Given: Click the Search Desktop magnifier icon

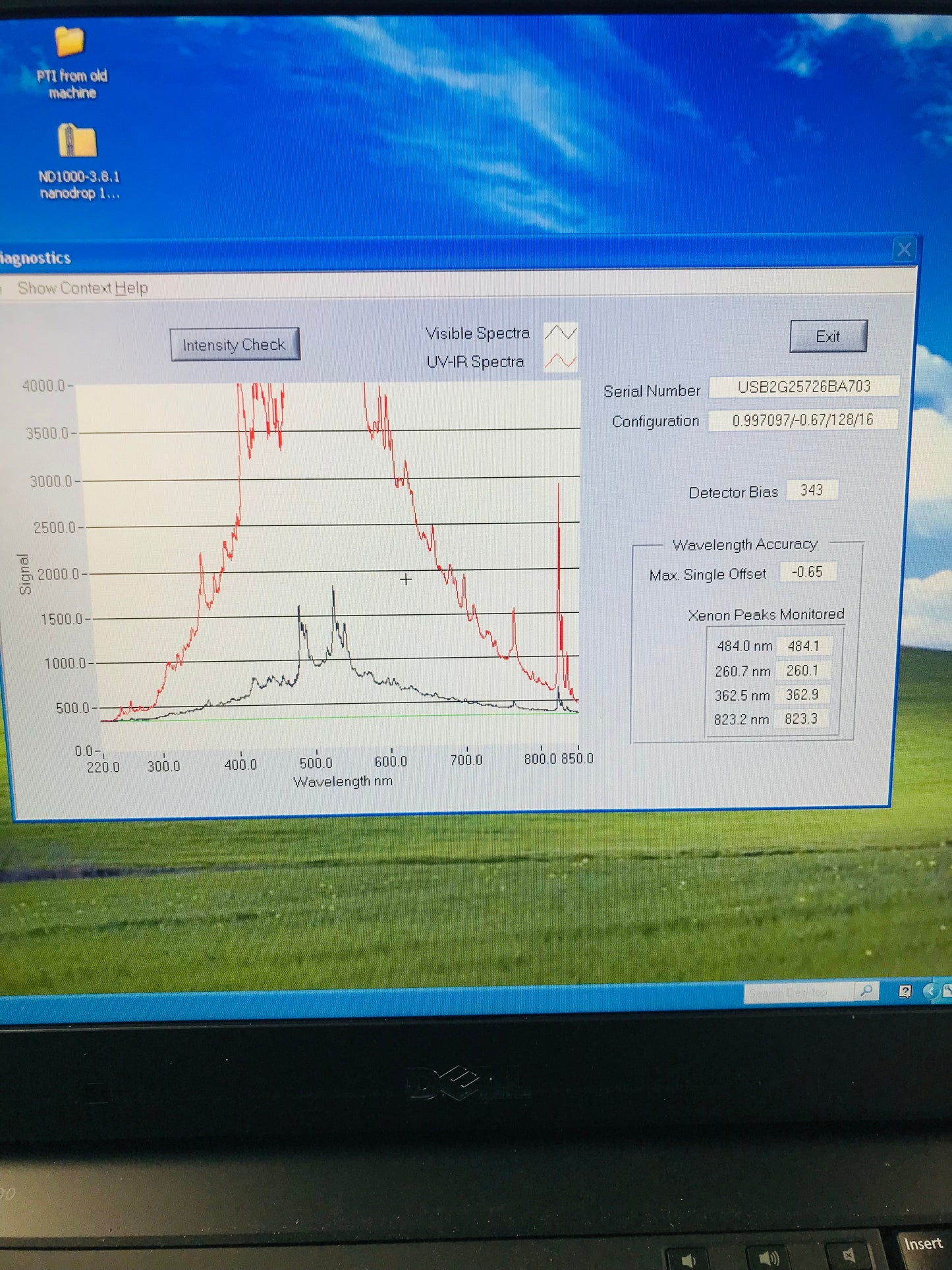Looking at the screenshot, I should click(x=867, y=991).
